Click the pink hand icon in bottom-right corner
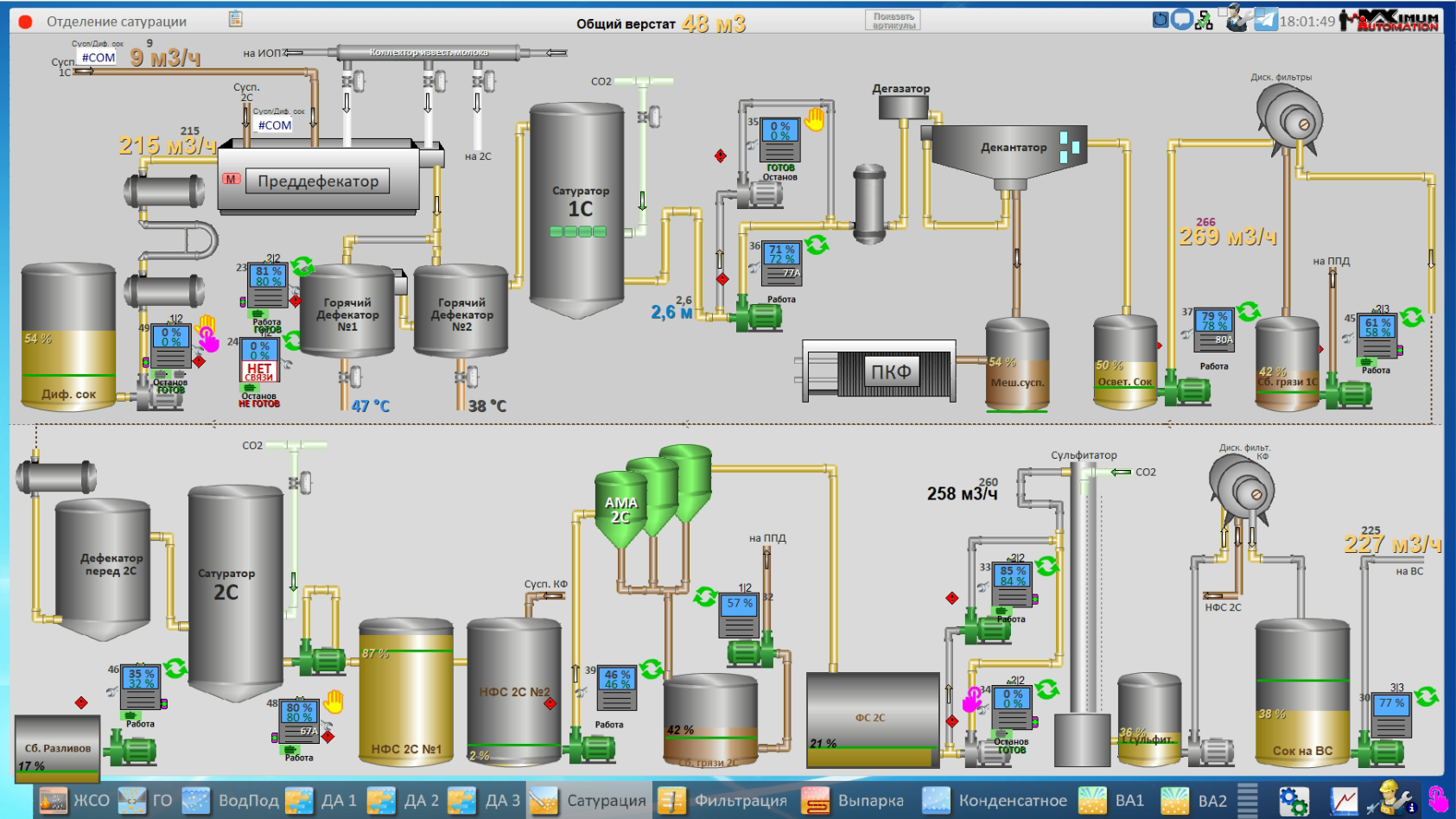 click(1438, 799)
